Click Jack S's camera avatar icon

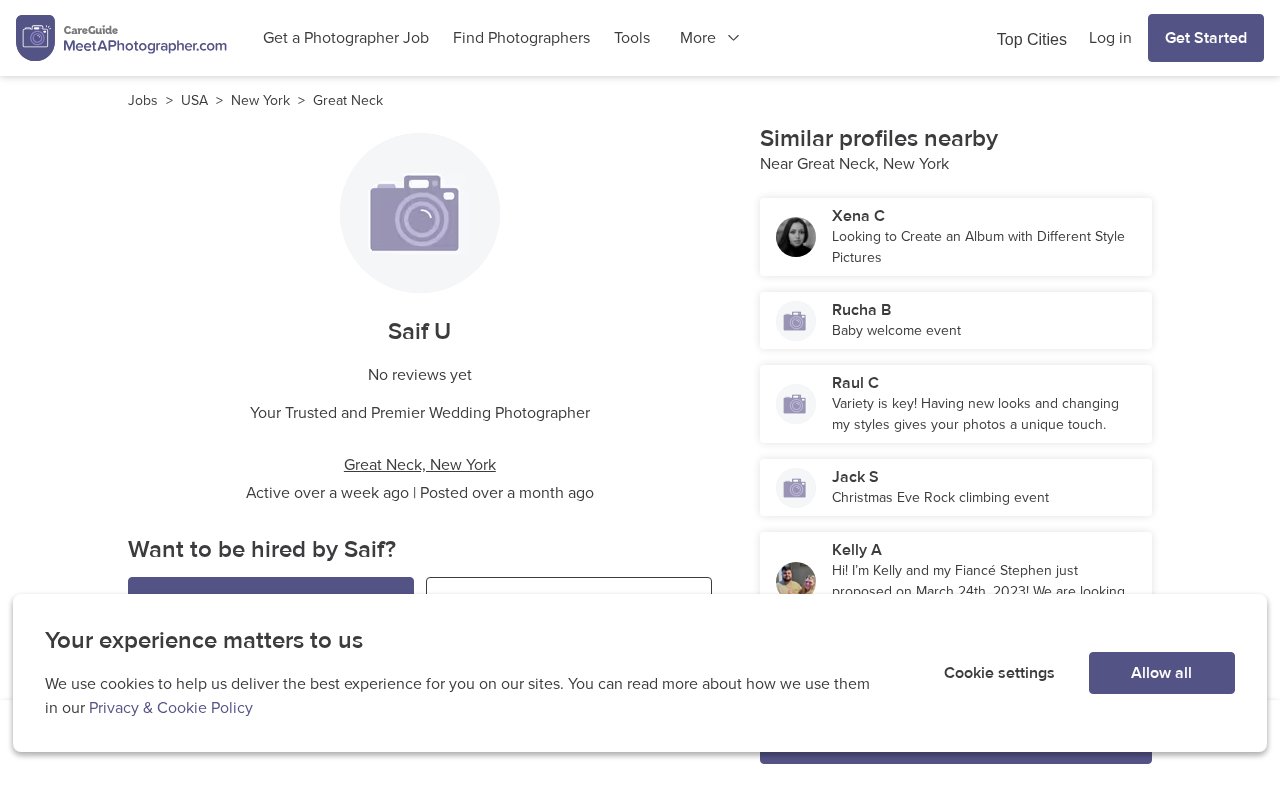coord(796,488)
